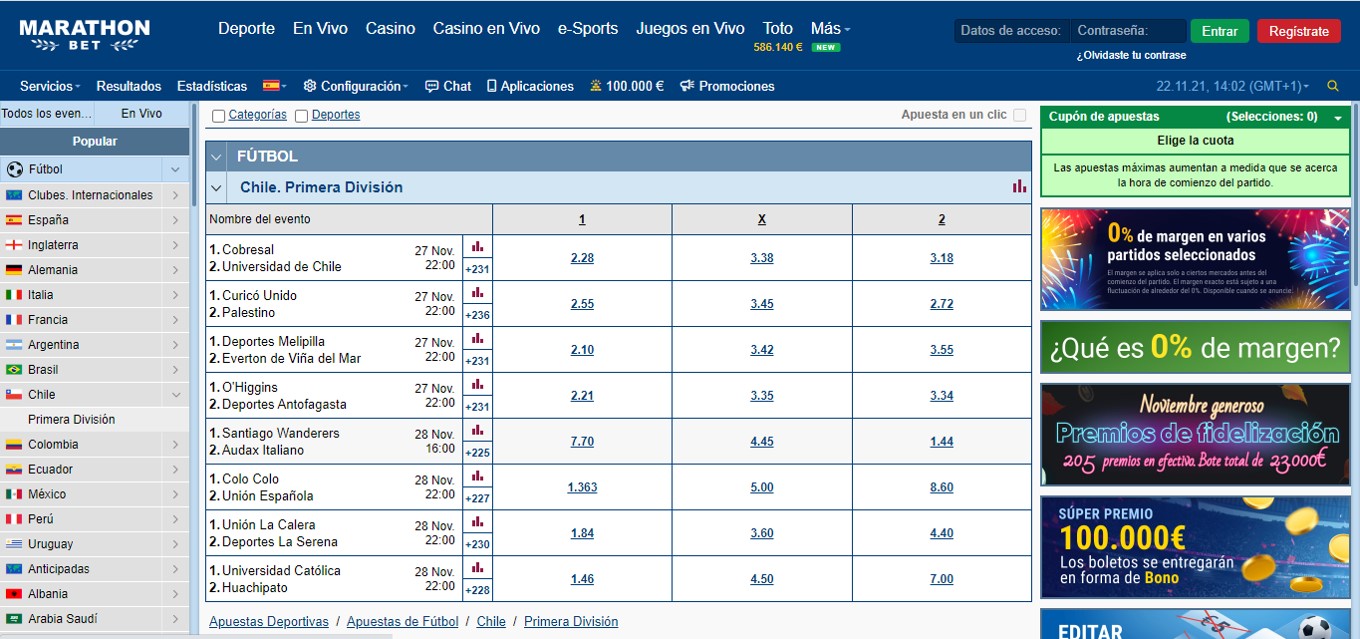The height and width of the screenshot is (639, 1360).
Task: Open the Premios de fidelización banner
Action: (1195, 435)
